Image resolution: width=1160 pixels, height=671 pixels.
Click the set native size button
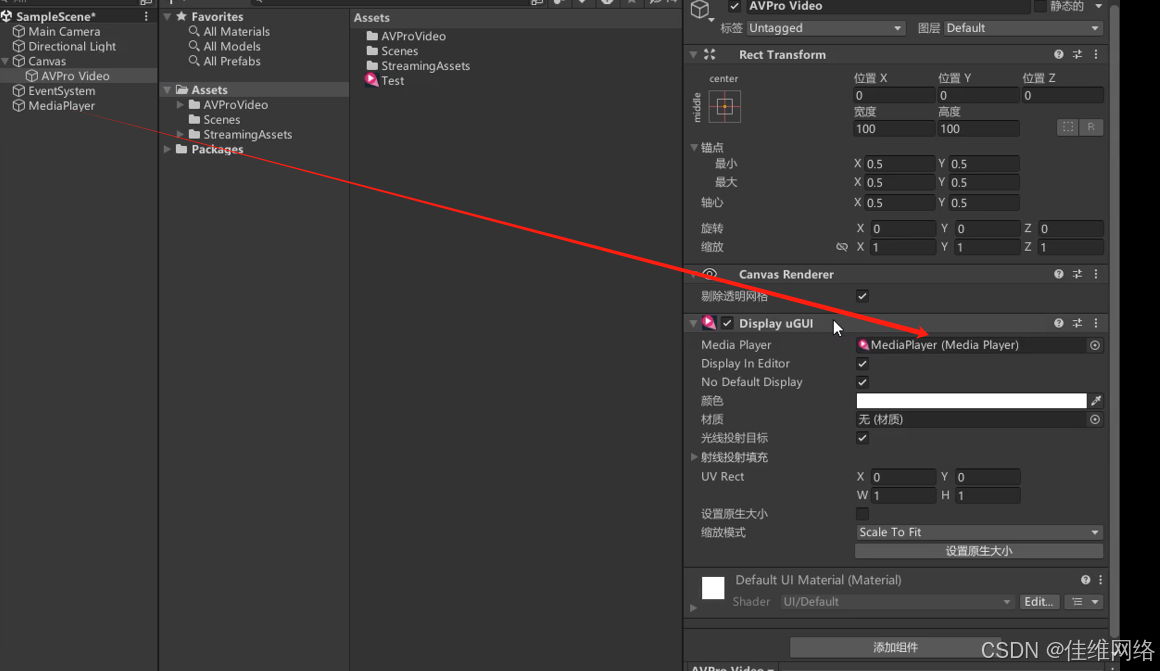(x=979, y=551)
